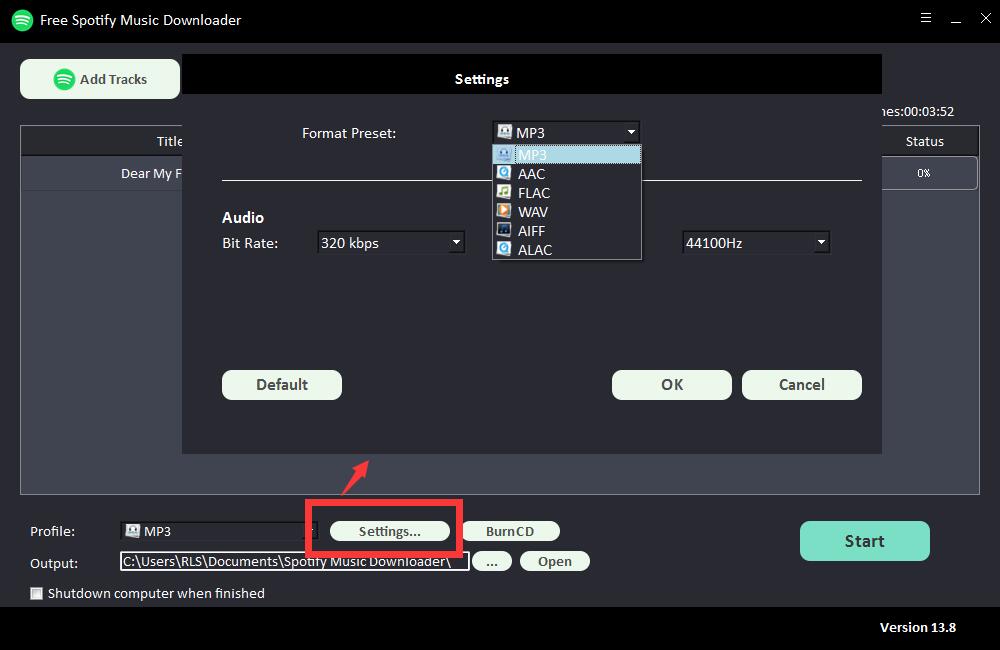This screenshot has height=650, width=1000.
Task: Expand the Bit Rate 320 kbps dropdown
Action: point(456,242)
